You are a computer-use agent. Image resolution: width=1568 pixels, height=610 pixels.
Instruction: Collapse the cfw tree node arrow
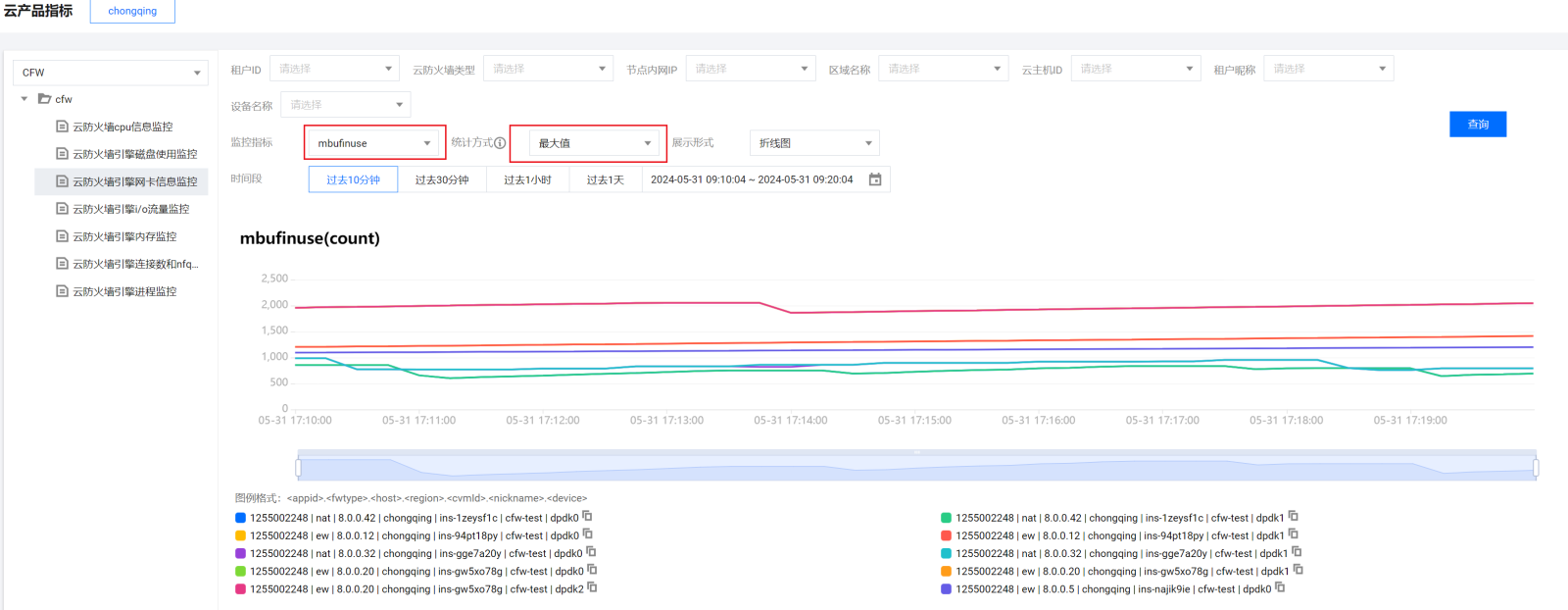tap(24, 99)
